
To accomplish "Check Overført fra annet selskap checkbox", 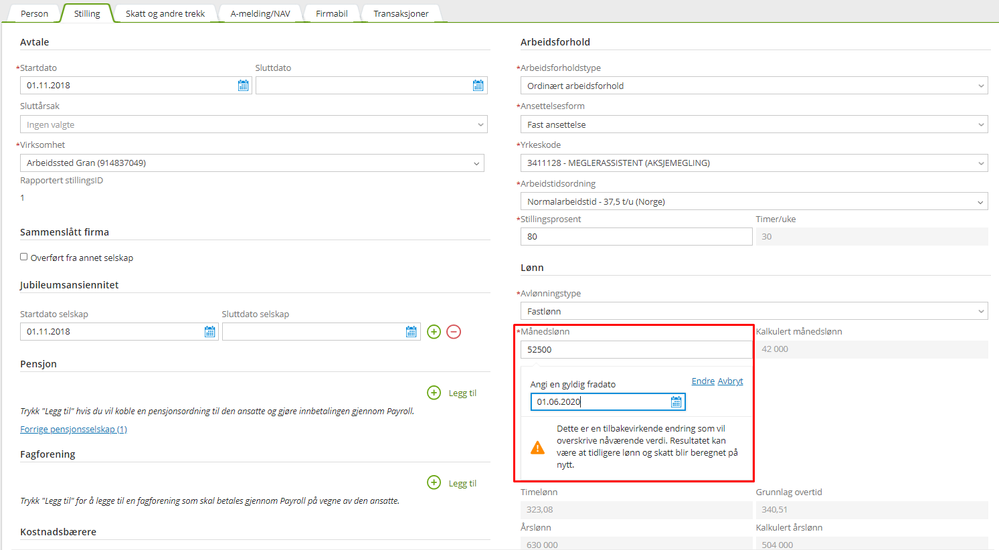I will [24, 257].
